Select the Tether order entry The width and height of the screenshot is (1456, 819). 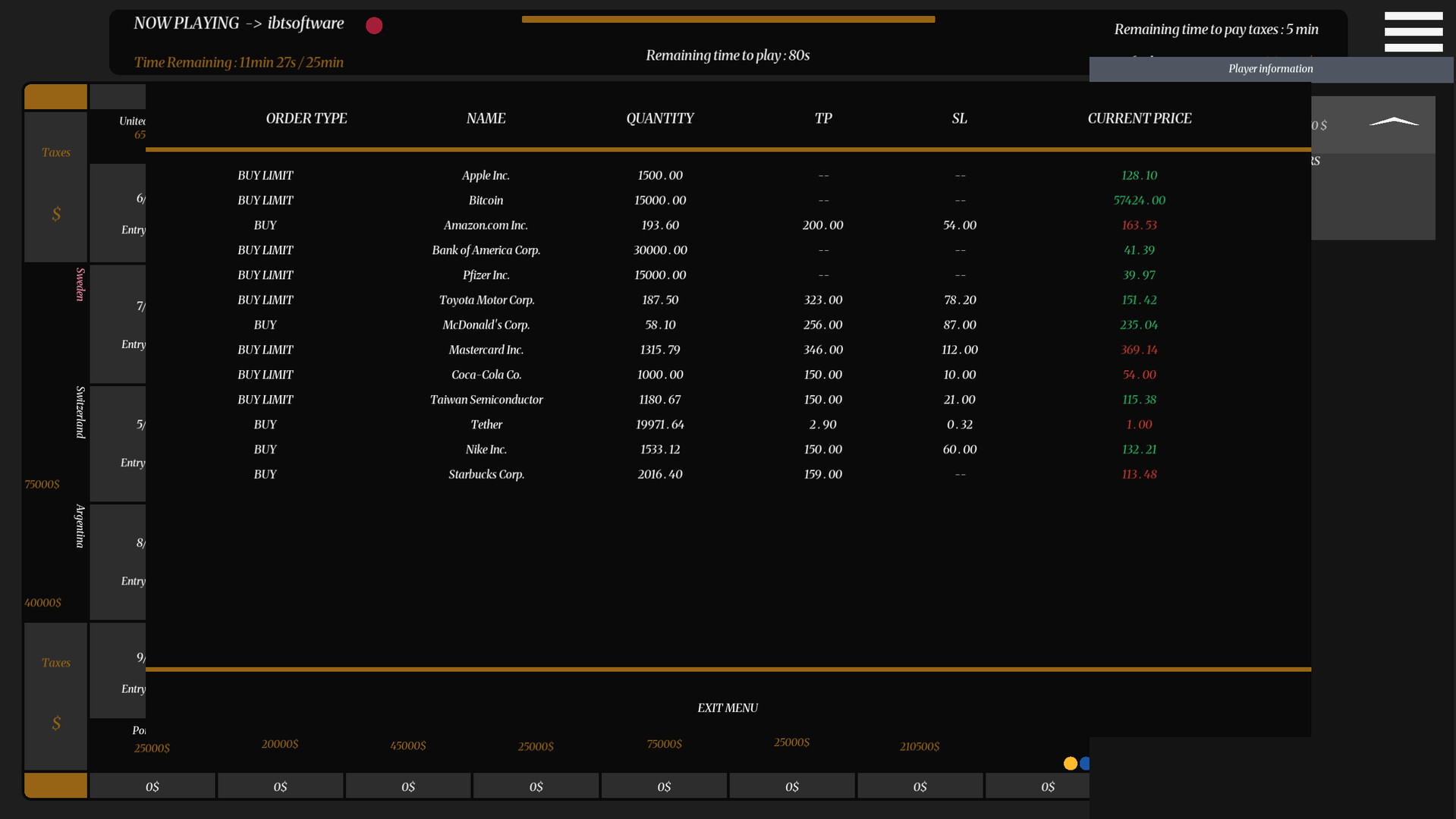click(486, 425)
